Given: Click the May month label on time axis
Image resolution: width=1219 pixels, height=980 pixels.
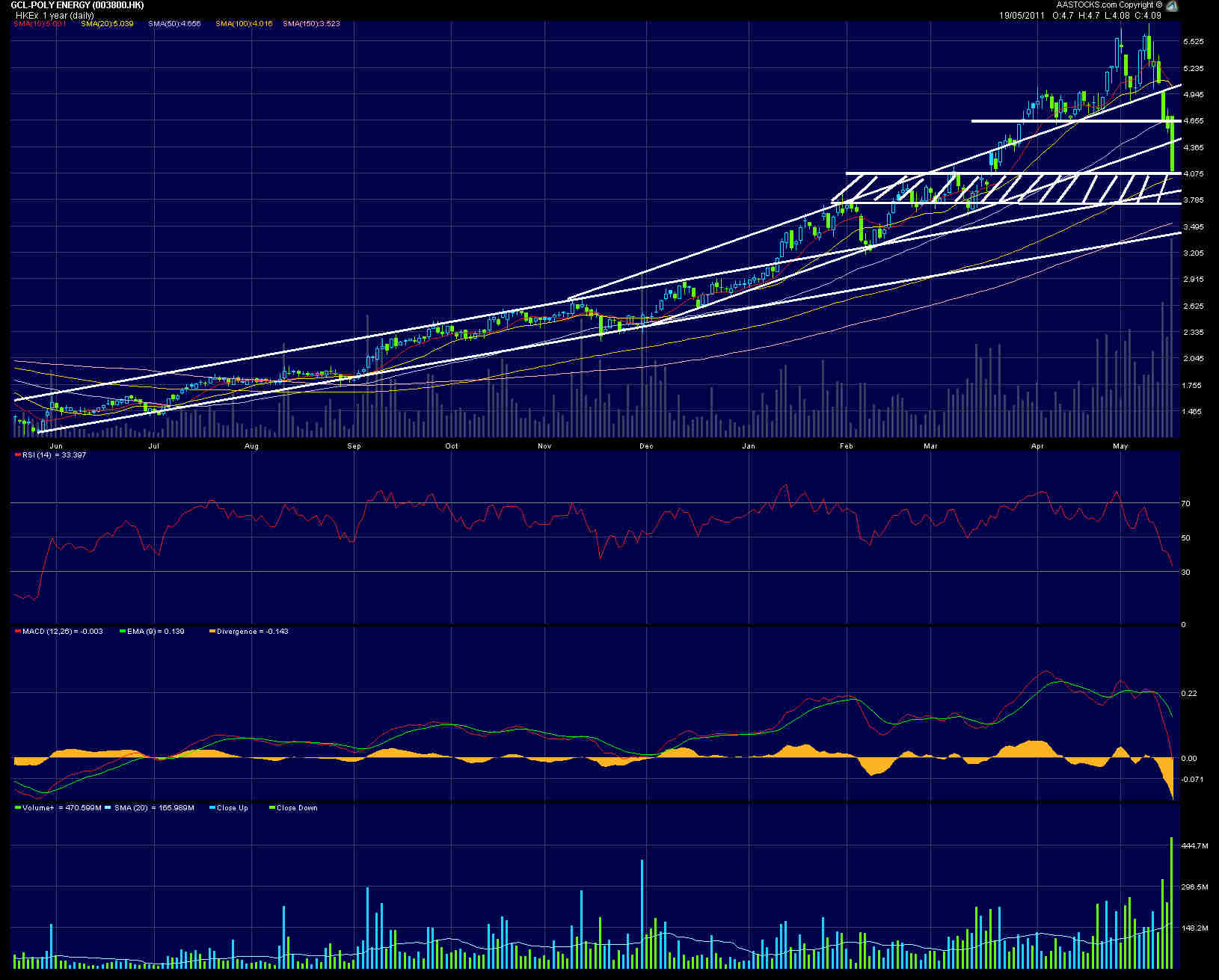Looking at the screenshot, I should coord(1120,446).
